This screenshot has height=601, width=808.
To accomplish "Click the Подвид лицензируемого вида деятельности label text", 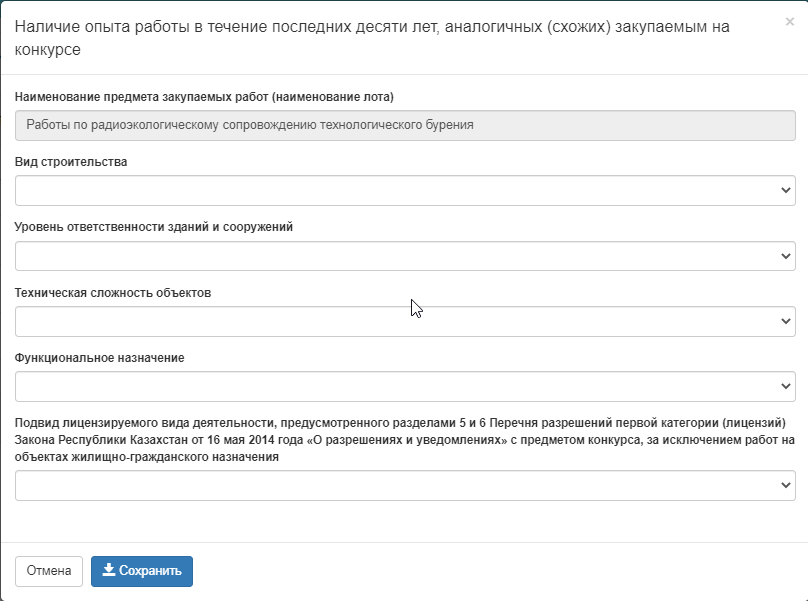I will 405,440.
